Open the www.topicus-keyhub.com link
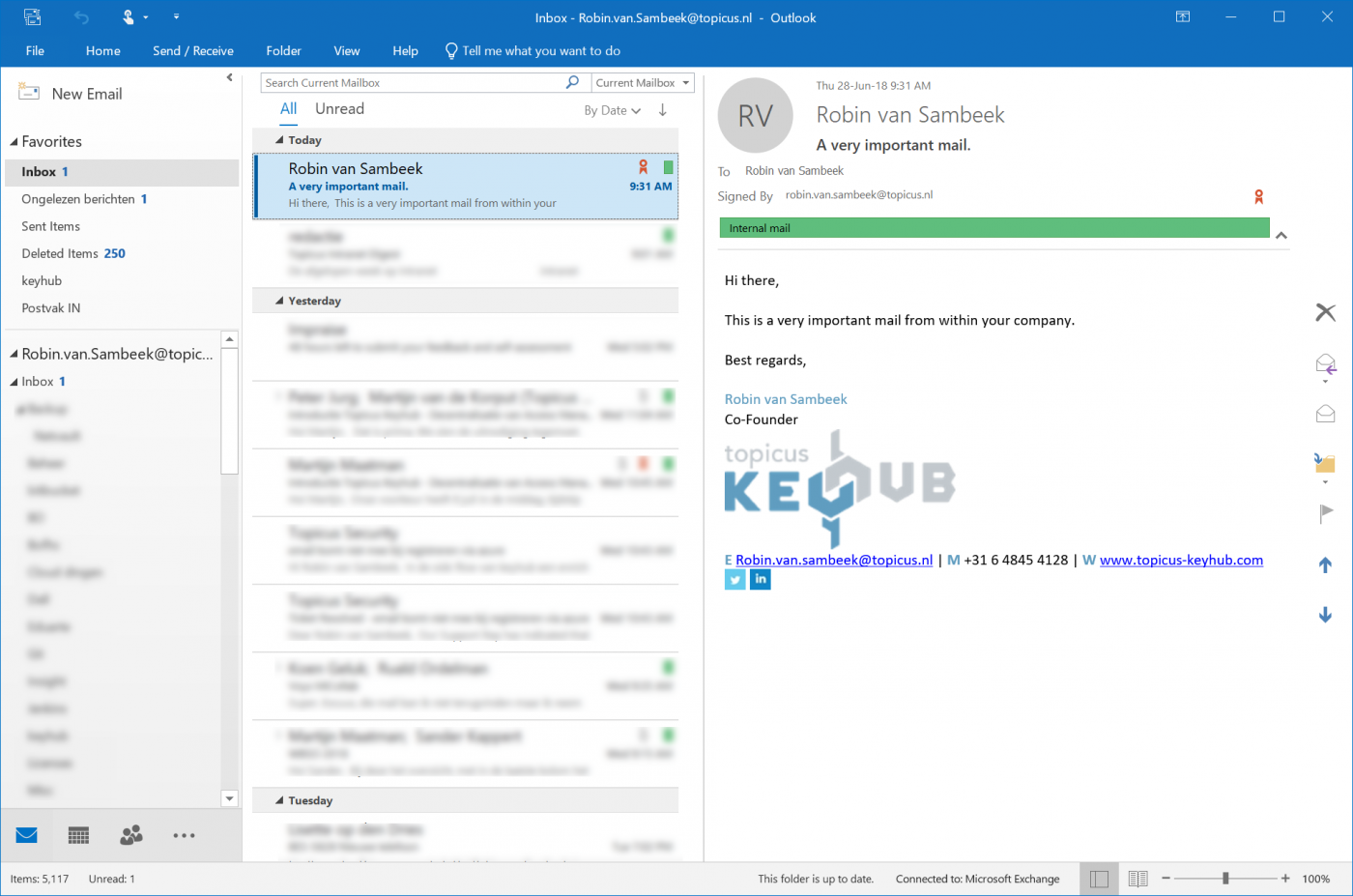This screenshot has height=896, width=1353. tap(1181, 561)
